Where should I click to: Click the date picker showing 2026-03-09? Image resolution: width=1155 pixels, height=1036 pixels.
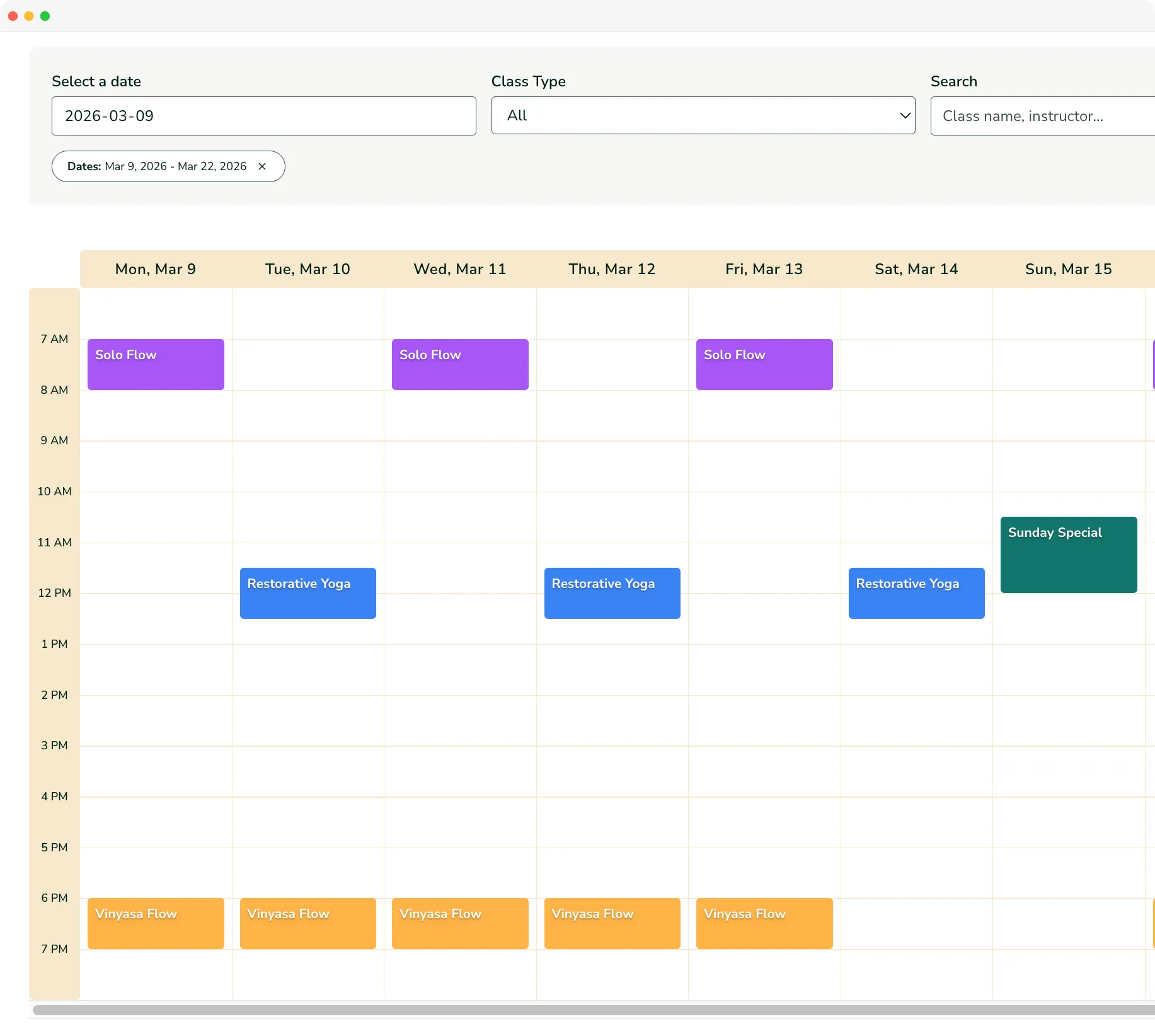coord(263,116)
